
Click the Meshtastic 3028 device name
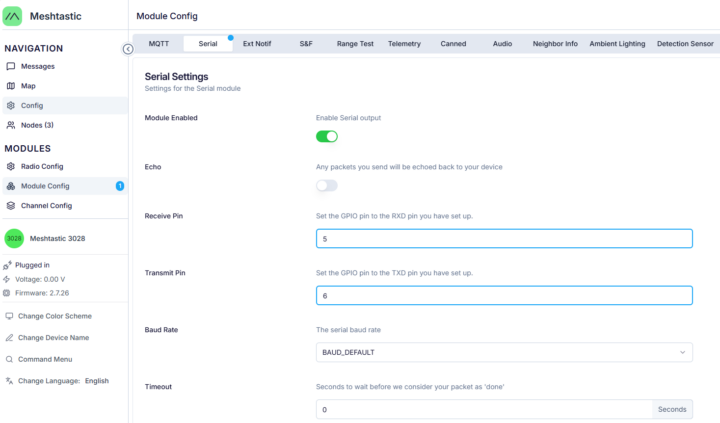(x=57, y=238)
